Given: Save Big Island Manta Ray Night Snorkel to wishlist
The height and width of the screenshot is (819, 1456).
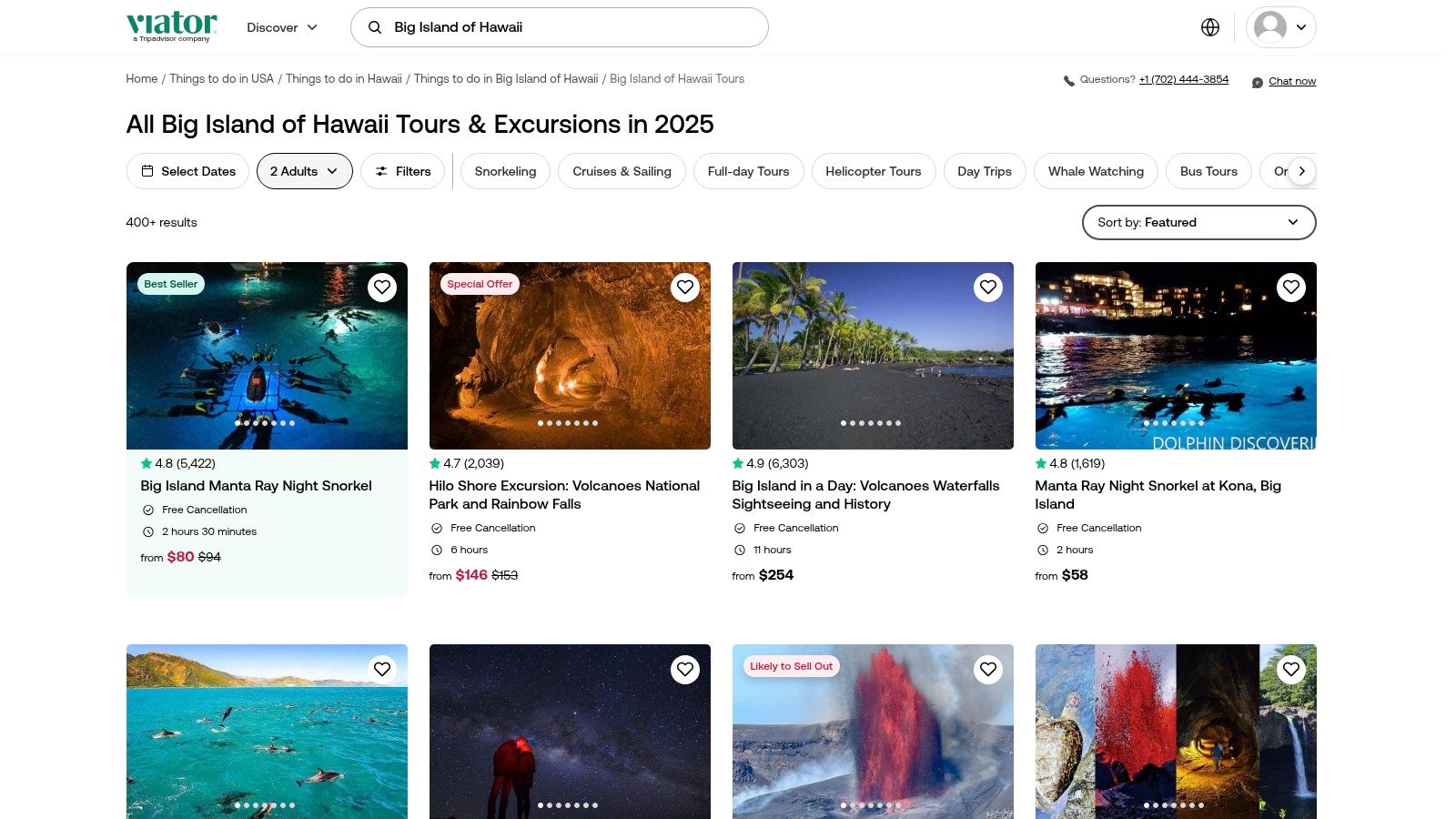Looking at the screenshot, I should click(382, 288).
